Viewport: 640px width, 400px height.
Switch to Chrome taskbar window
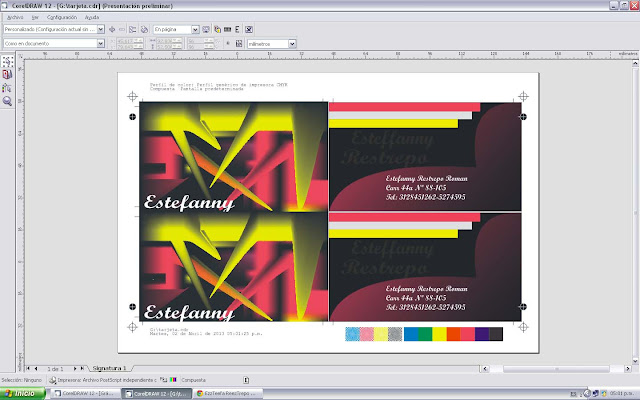227,393
